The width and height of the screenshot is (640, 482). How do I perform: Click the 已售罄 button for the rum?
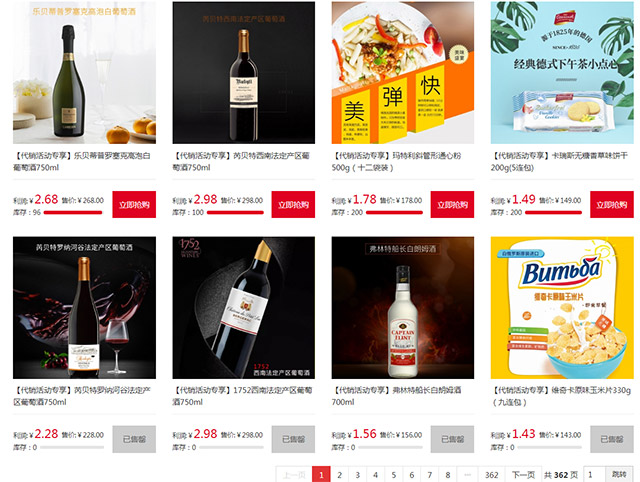(x=453, y=439)
